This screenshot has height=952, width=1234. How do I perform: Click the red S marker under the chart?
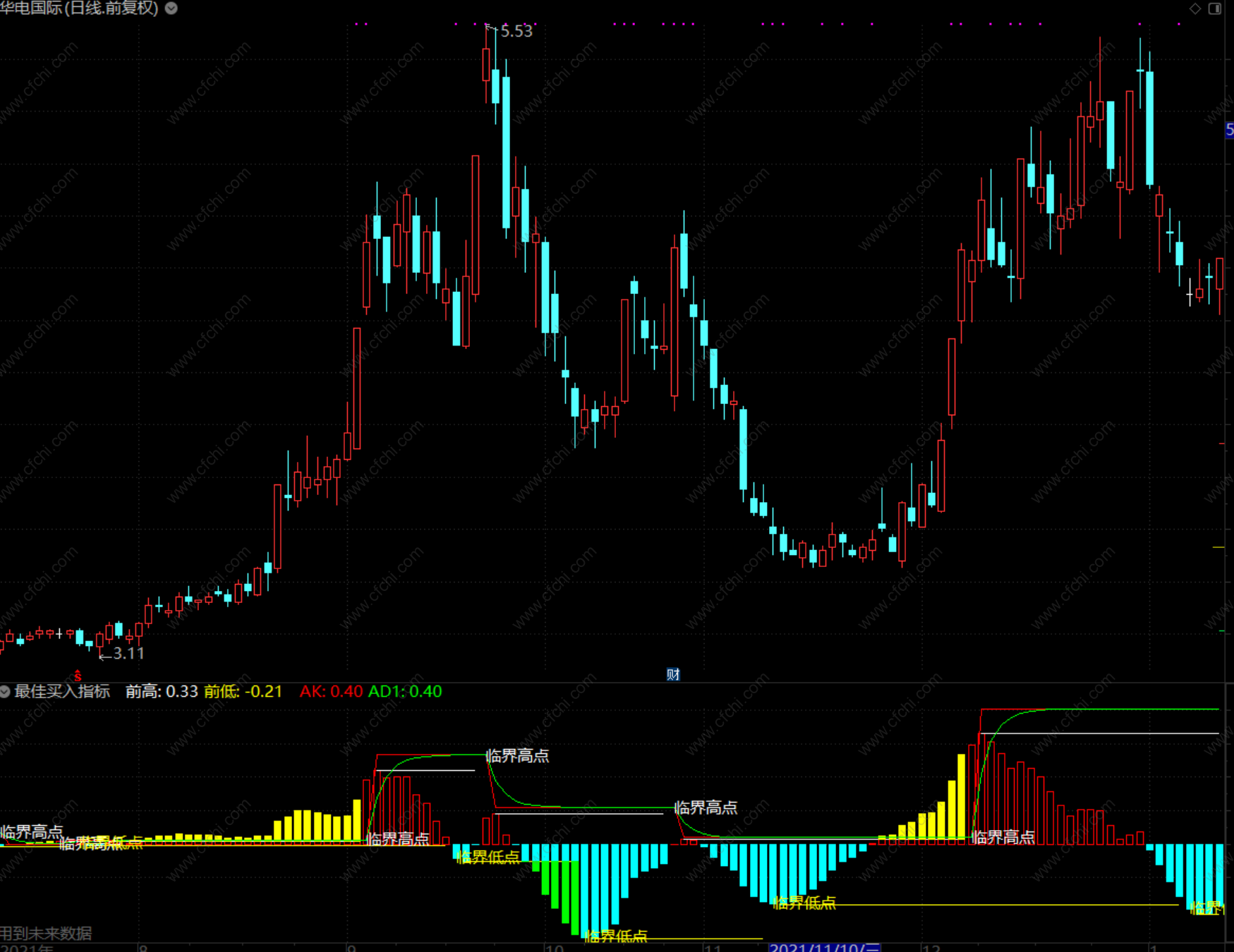click(78, 676)
